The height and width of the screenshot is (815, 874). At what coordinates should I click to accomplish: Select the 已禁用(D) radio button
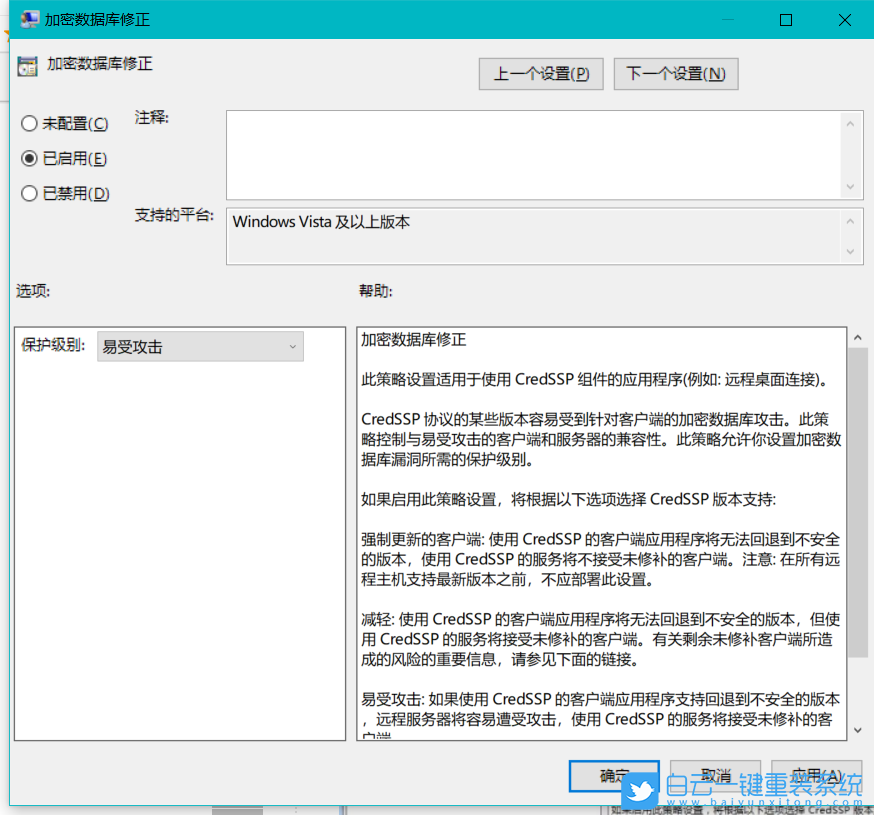coord(29,193)
